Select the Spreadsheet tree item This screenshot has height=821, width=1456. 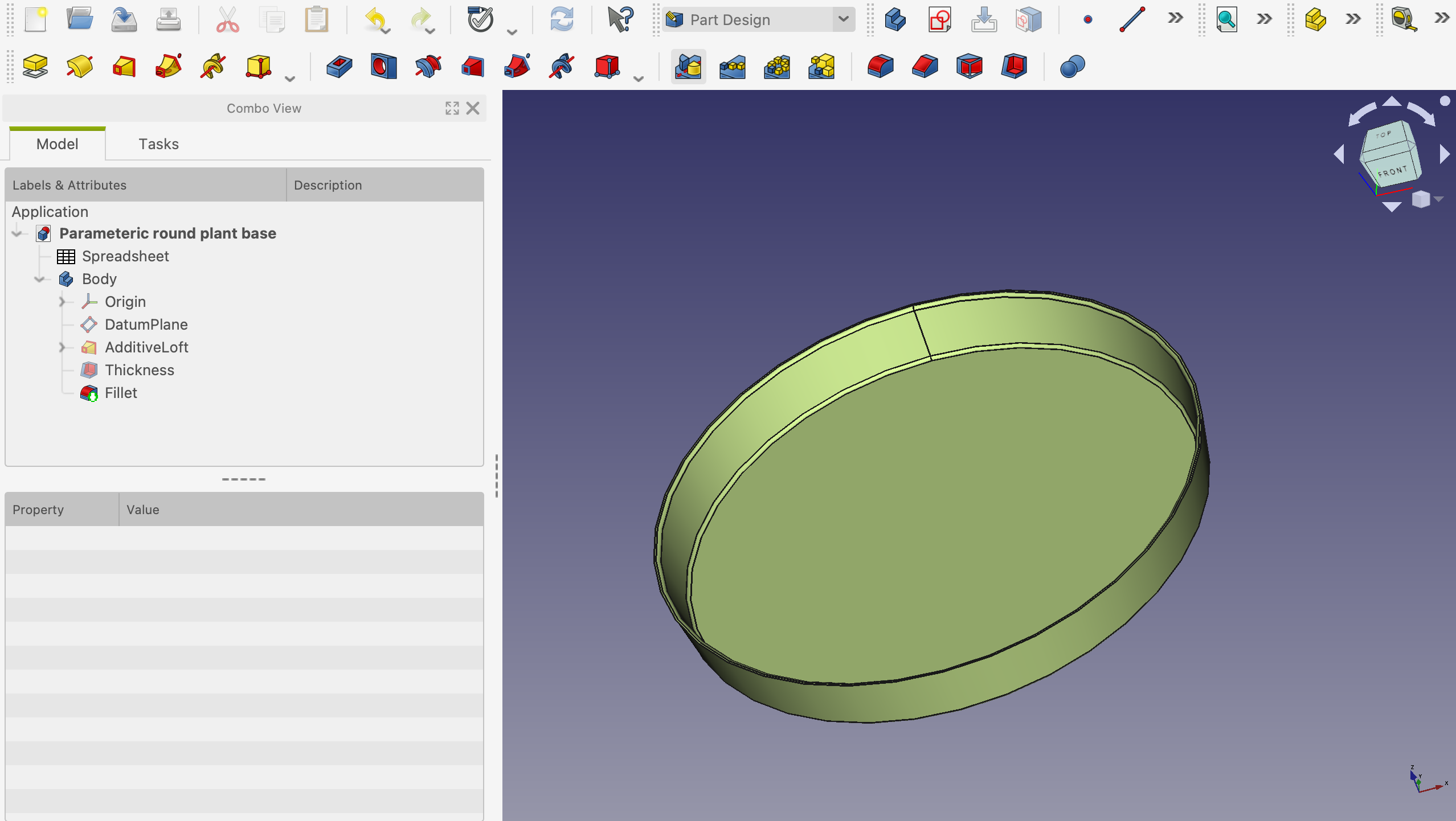[x=125, y=256]
